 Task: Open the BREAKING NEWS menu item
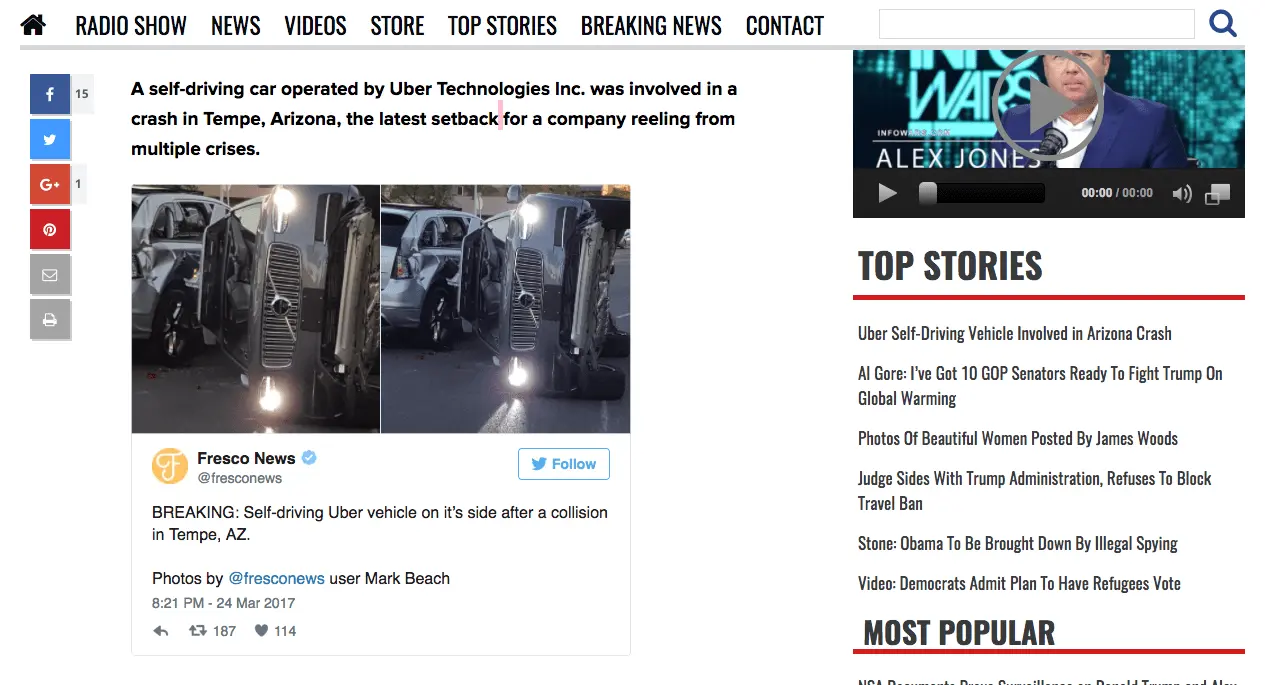(651, 26)
